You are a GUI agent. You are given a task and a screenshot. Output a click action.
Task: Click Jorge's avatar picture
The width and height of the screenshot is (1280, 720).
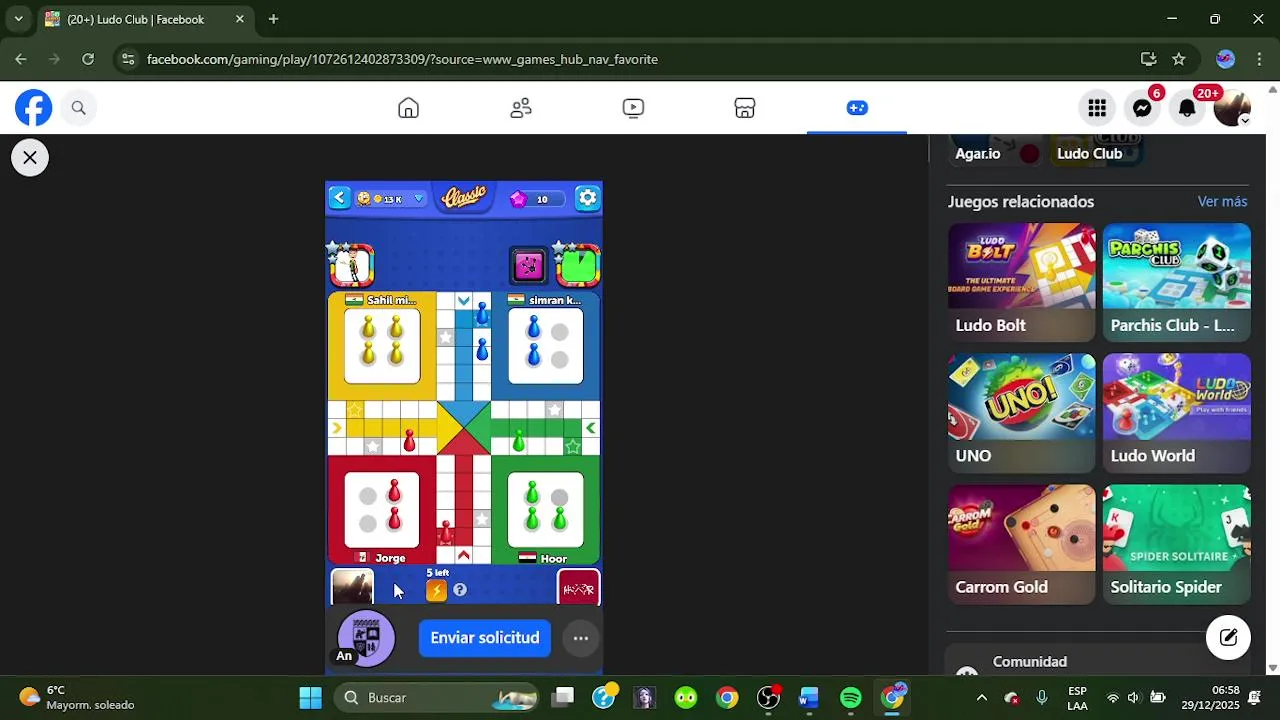click(x=352, y=587)
